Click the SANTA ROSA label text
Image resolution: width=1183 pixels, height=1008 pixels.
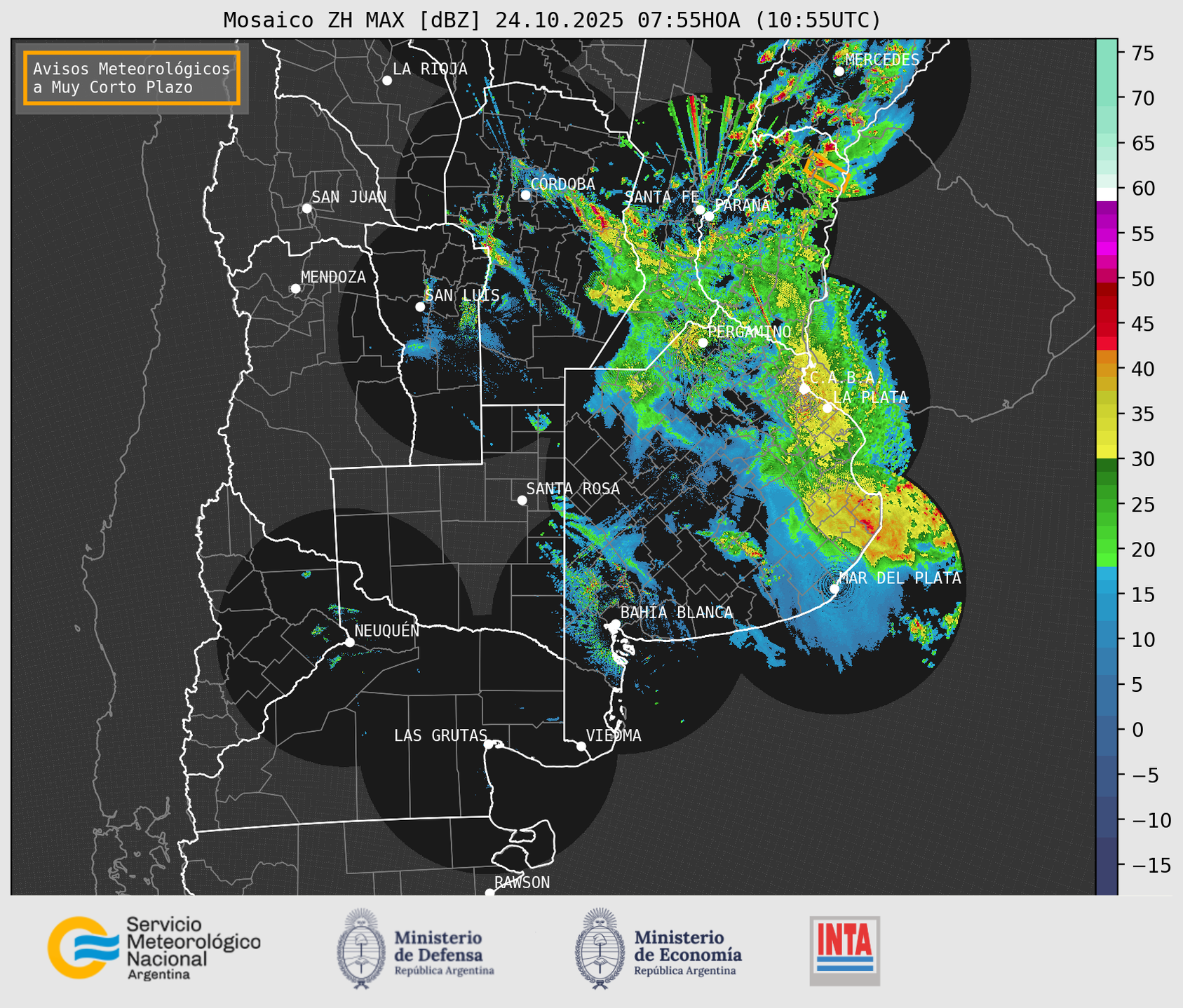[x=573, y=489]
